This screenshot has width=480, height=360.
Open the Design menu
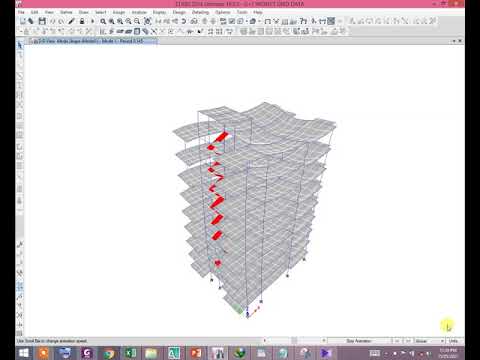(x=179, y=12)
